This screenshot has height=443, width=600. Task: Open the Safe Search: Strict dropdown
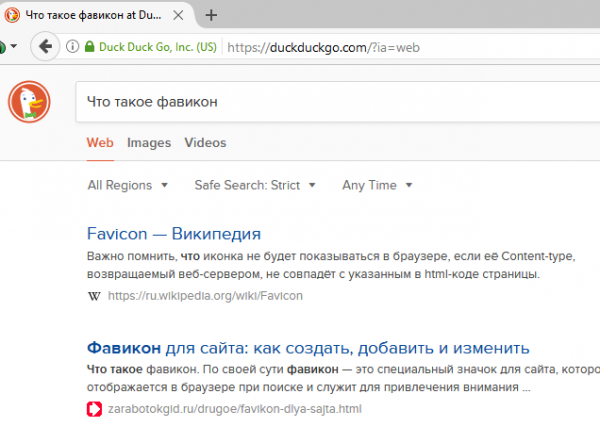click(x=255, y=185)
